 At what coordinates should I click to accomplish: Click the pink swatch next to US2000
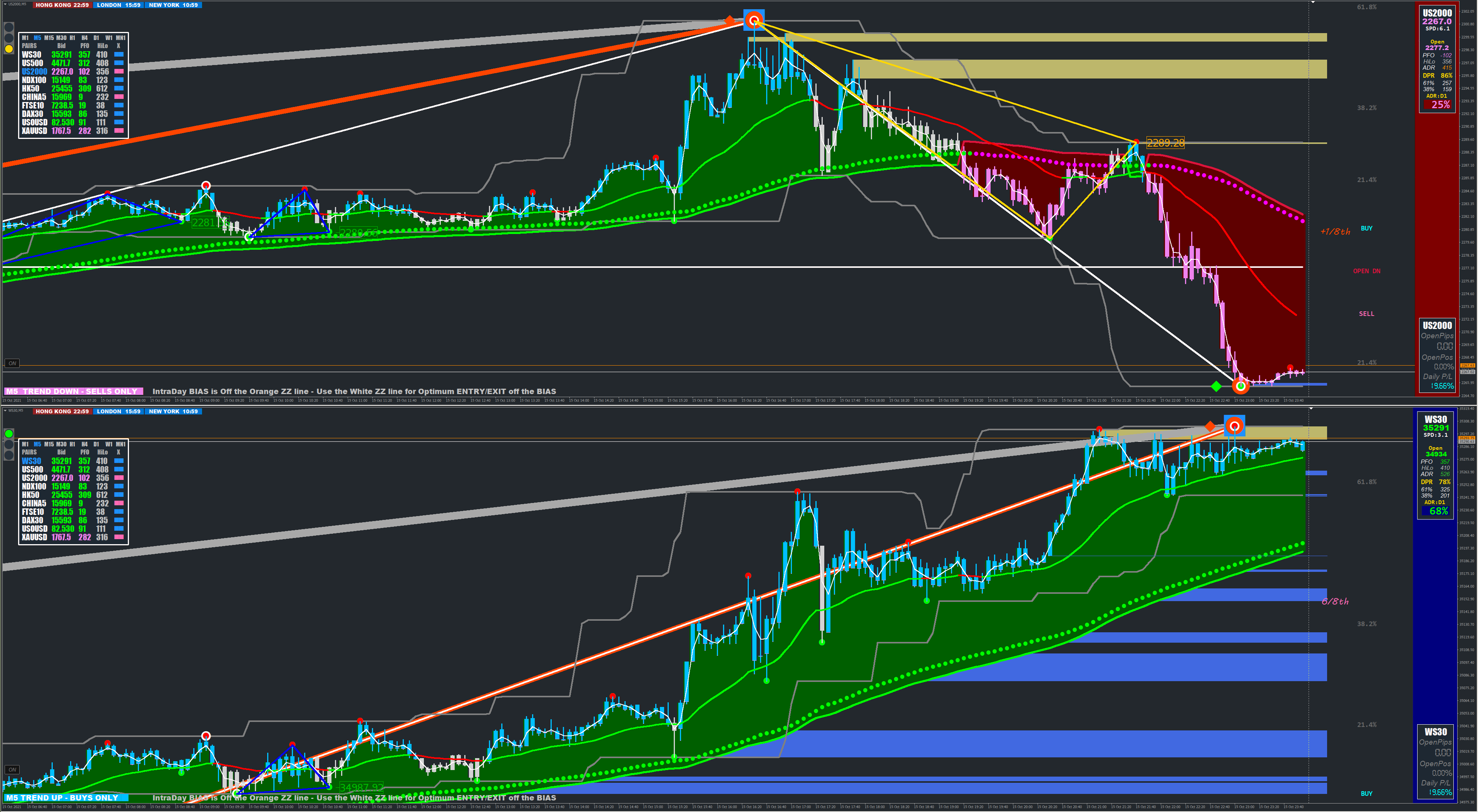(119, 72)
